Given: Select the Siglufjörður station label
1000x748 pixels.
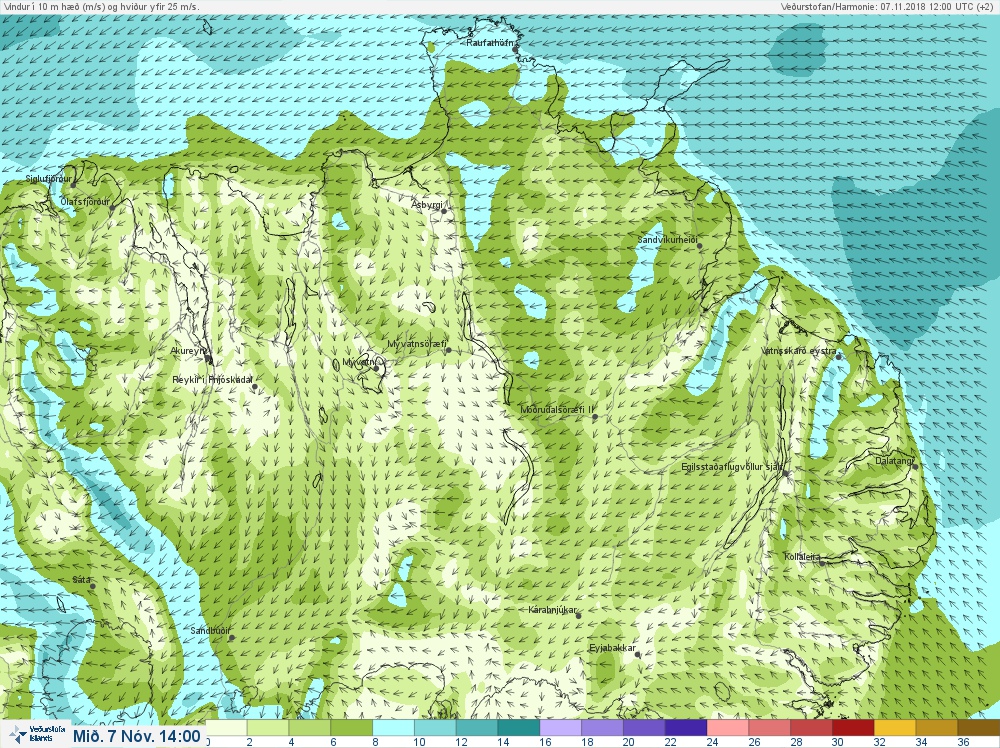Looking at the screenshot, I should coord(48,179).
